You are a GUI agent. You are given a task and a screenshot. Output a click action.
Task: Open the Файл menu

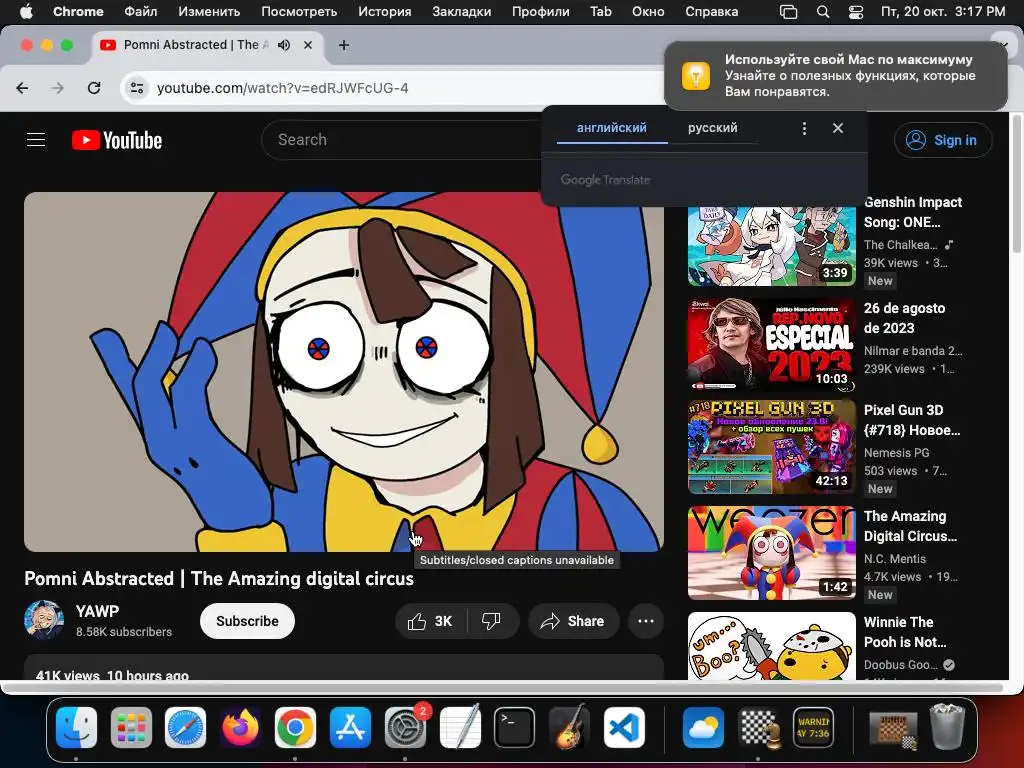(140, 11)
